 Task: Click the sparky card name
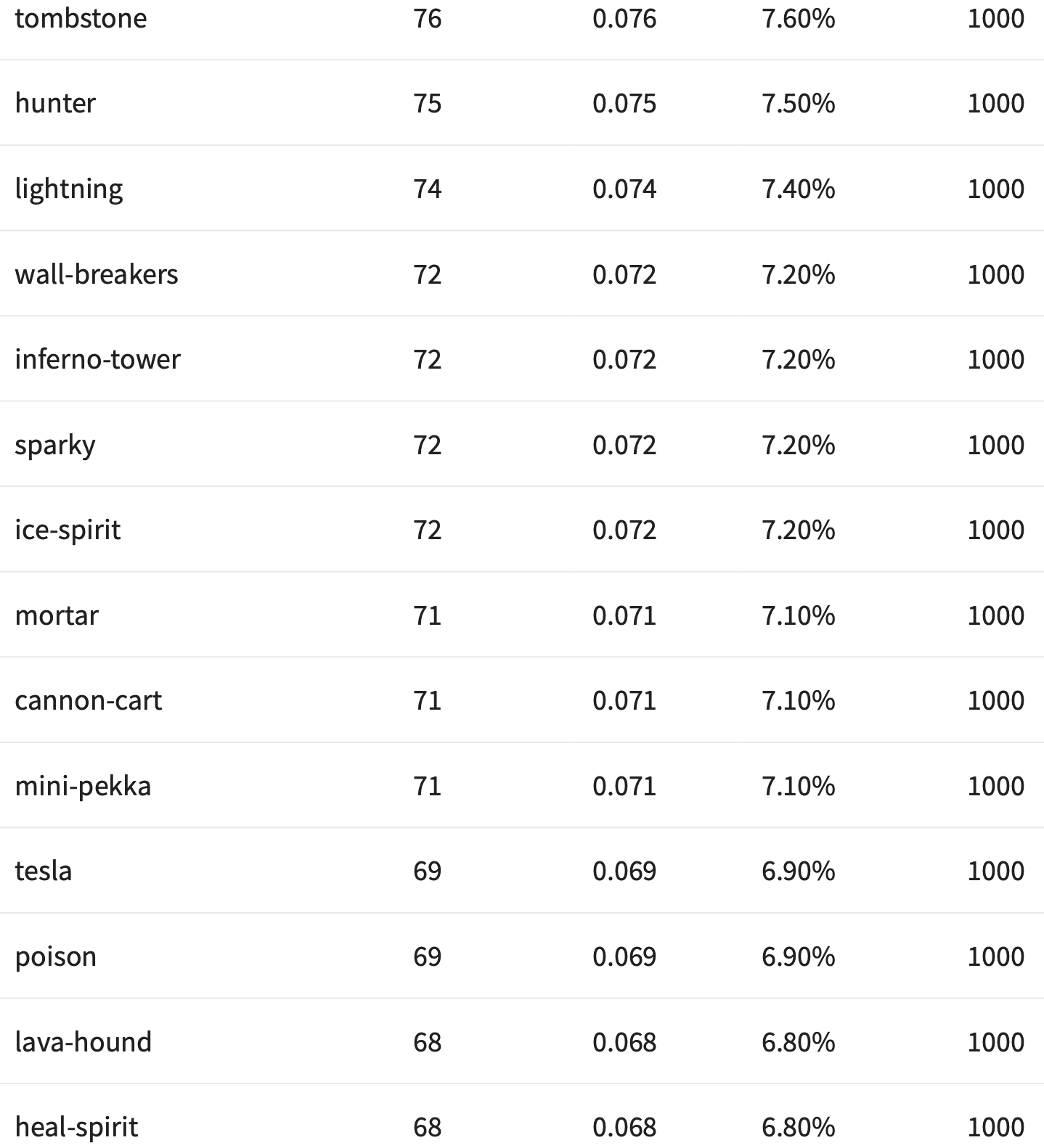pos(55,445)
